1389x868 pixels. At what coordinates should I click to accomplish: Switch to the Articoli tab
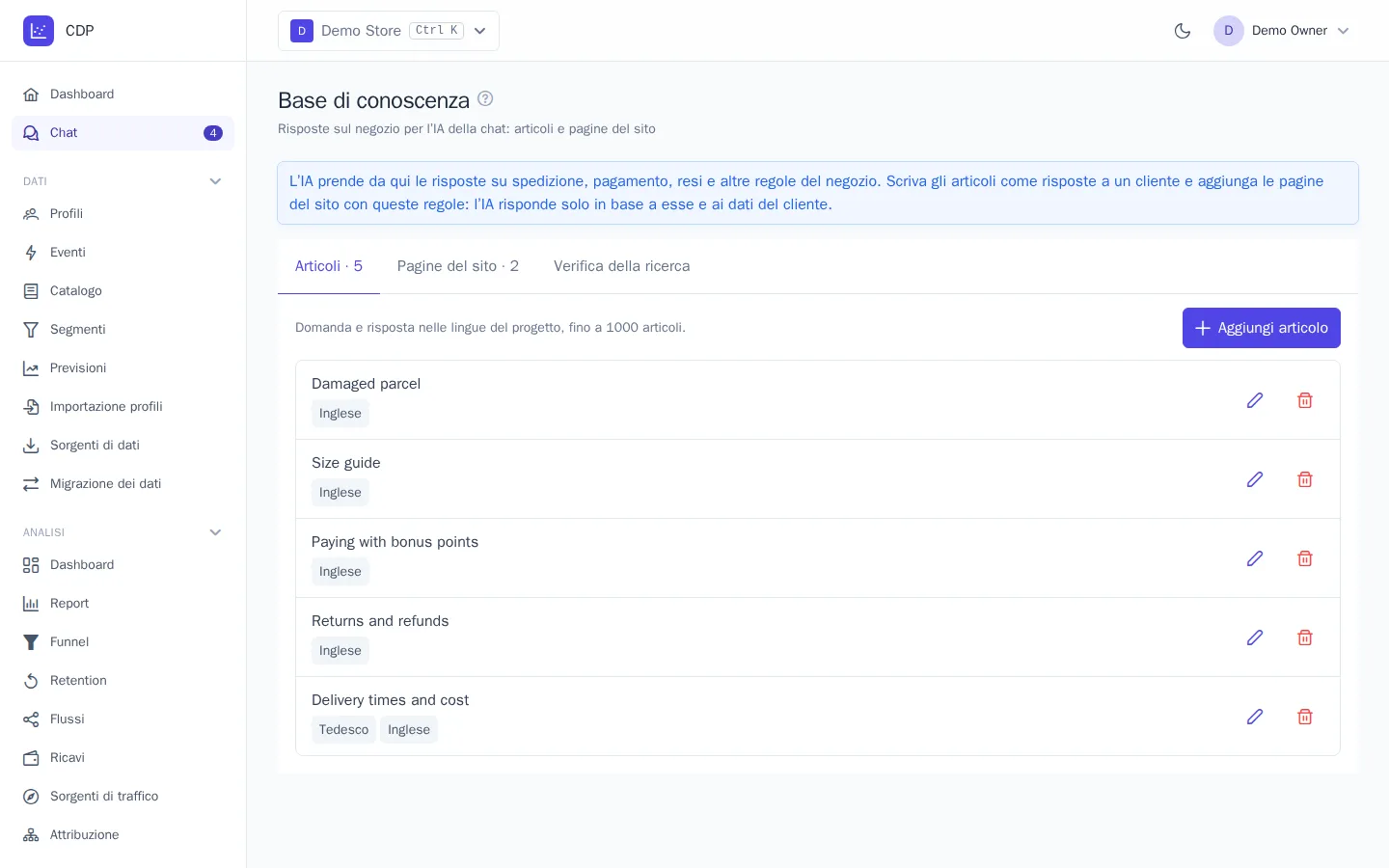pyautogui.click(x=329, y=266)
